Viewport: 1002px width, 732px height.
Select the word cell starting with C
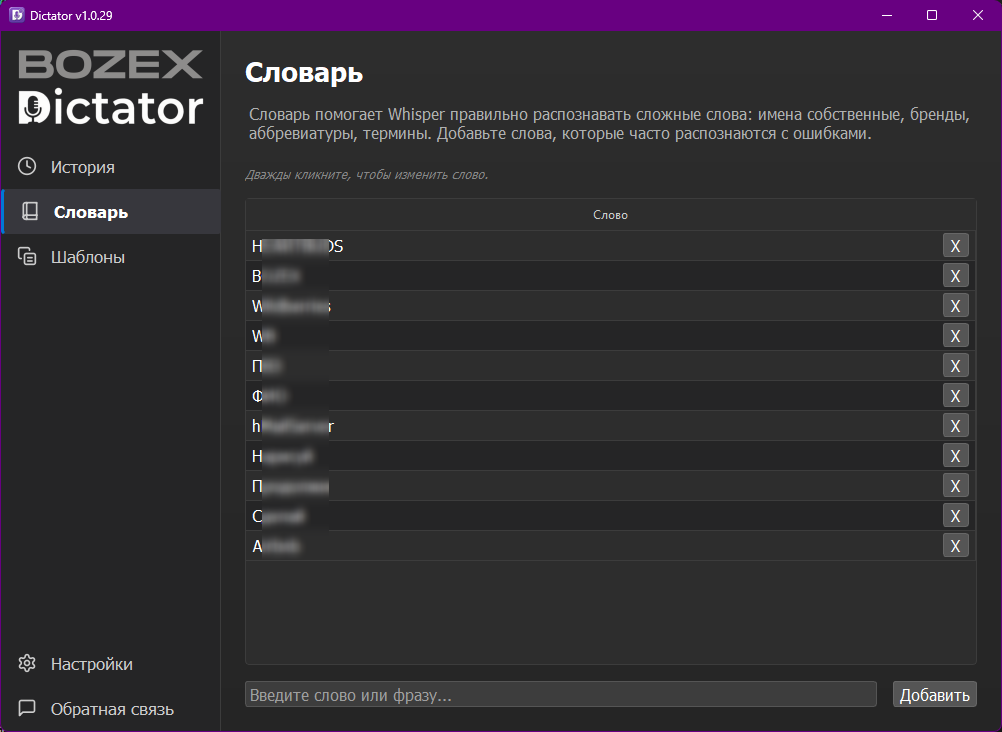pyautogui.click(x=592, y=516)
